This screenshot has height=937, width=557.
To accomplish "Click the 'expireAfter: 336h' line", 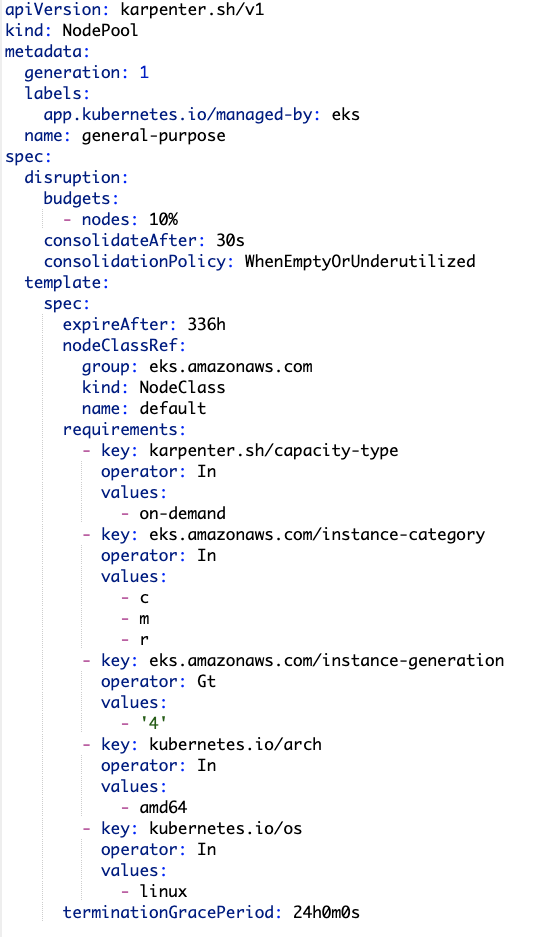I will pyautogui.click(x=143, y=324).
